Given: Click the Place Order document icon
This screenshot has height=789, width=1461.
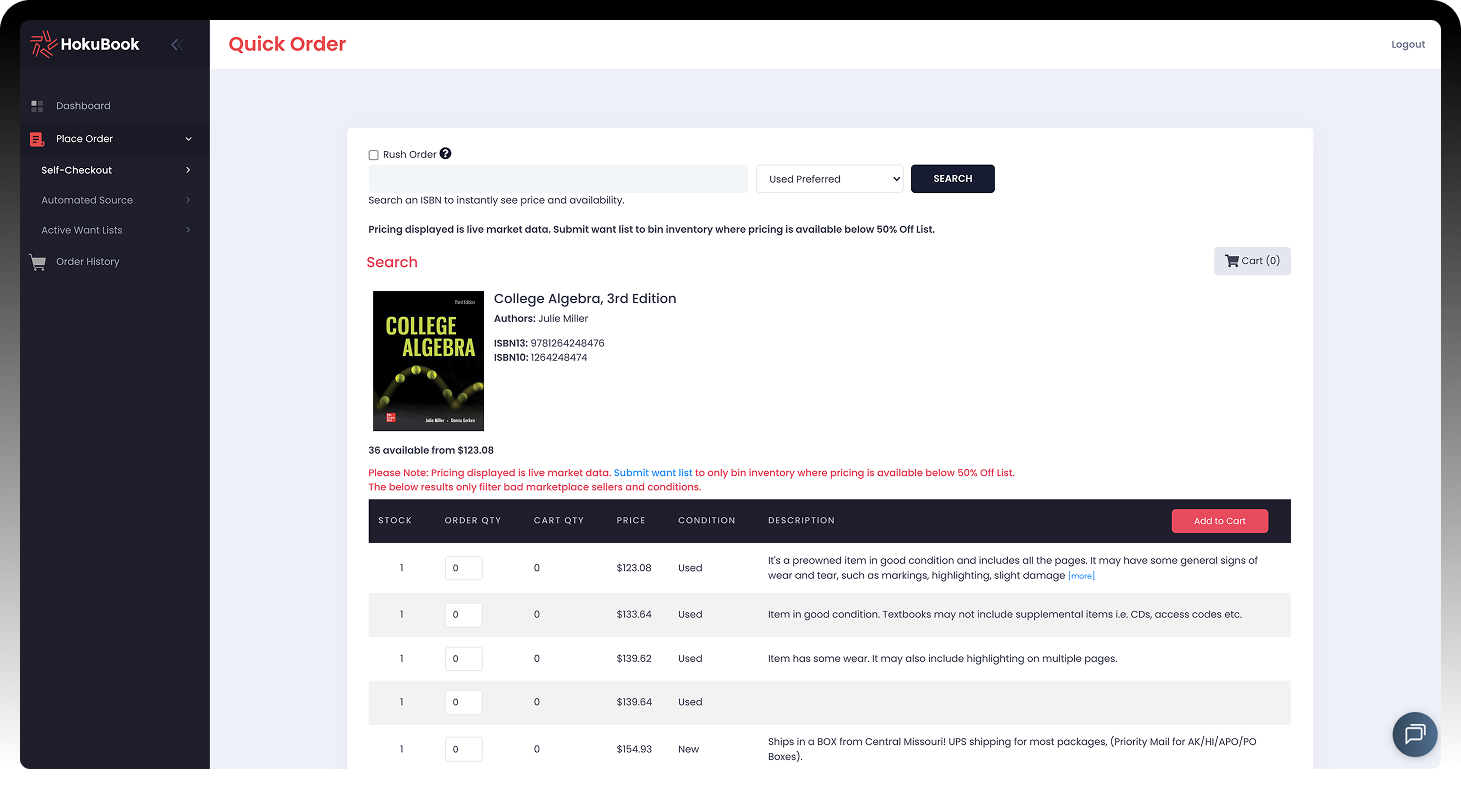Looking at the screenshot, I should (37, 139).
